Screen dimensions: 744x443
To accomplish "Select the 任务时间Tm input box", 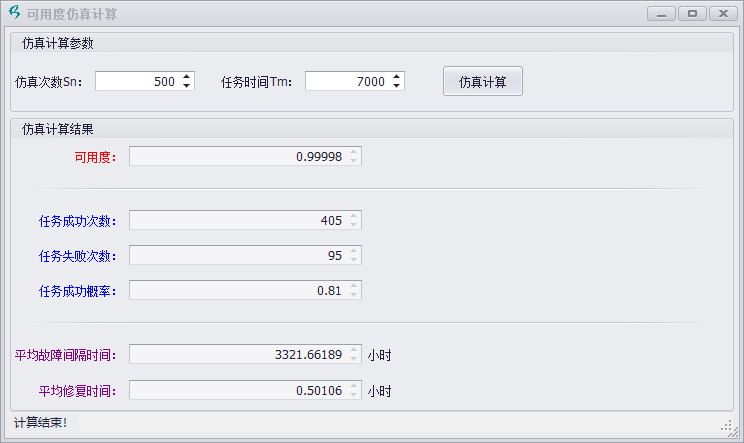I will coord(347,82).
